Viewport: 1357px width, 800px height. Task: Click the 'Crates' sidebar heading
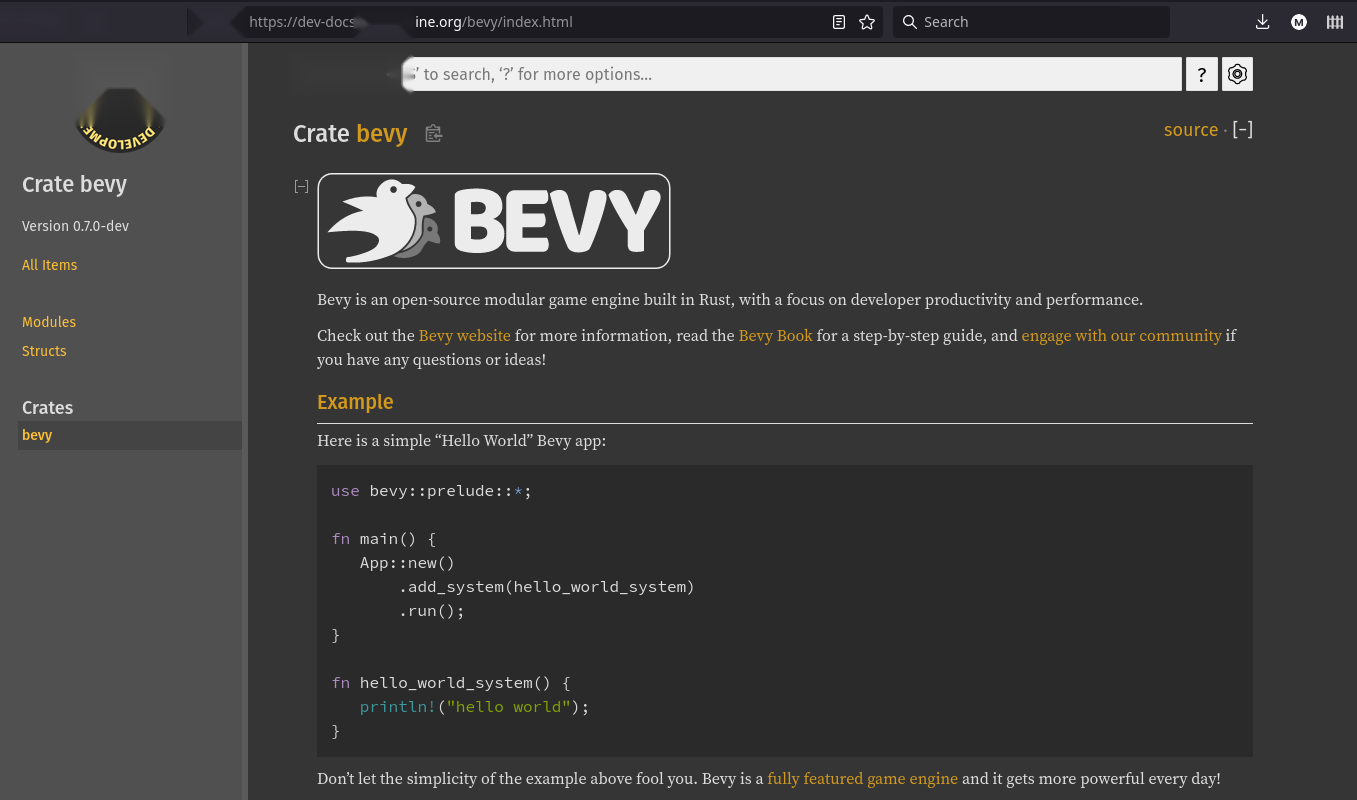click(x=48, y=408)
